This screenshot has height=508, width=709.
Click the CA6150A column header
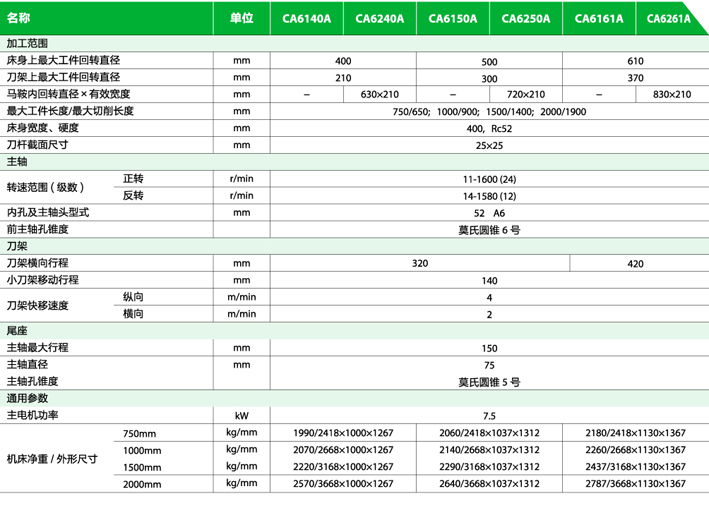pos(452,18)
